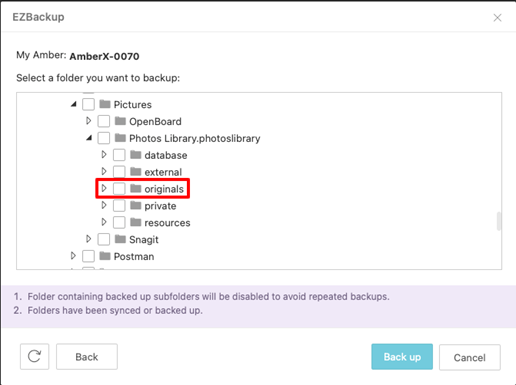Click the resources folder icon
This screenshot has width=516, height=385.
click(135, 222)
